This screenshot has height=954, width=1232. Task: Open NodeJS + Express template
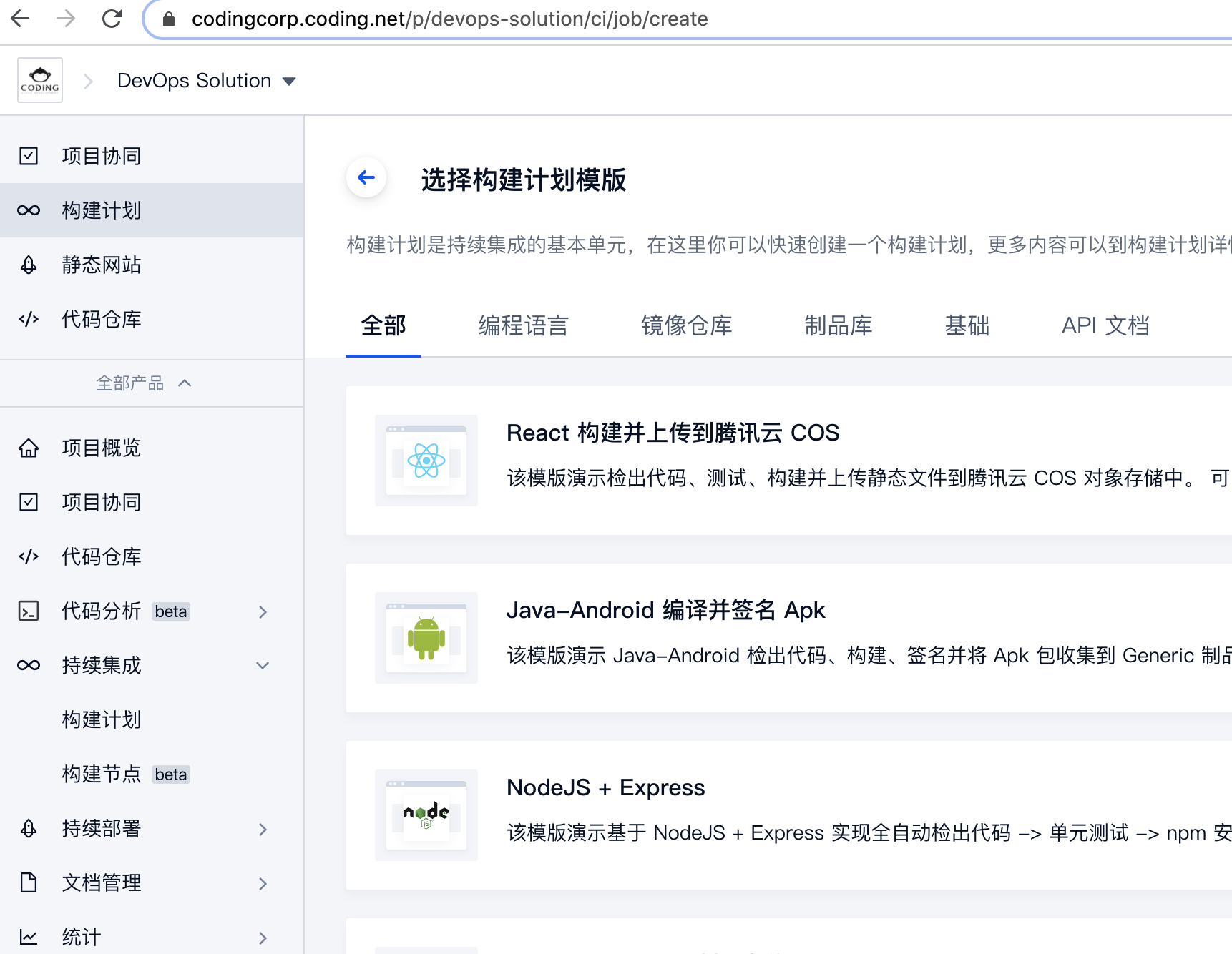[606, 787]
